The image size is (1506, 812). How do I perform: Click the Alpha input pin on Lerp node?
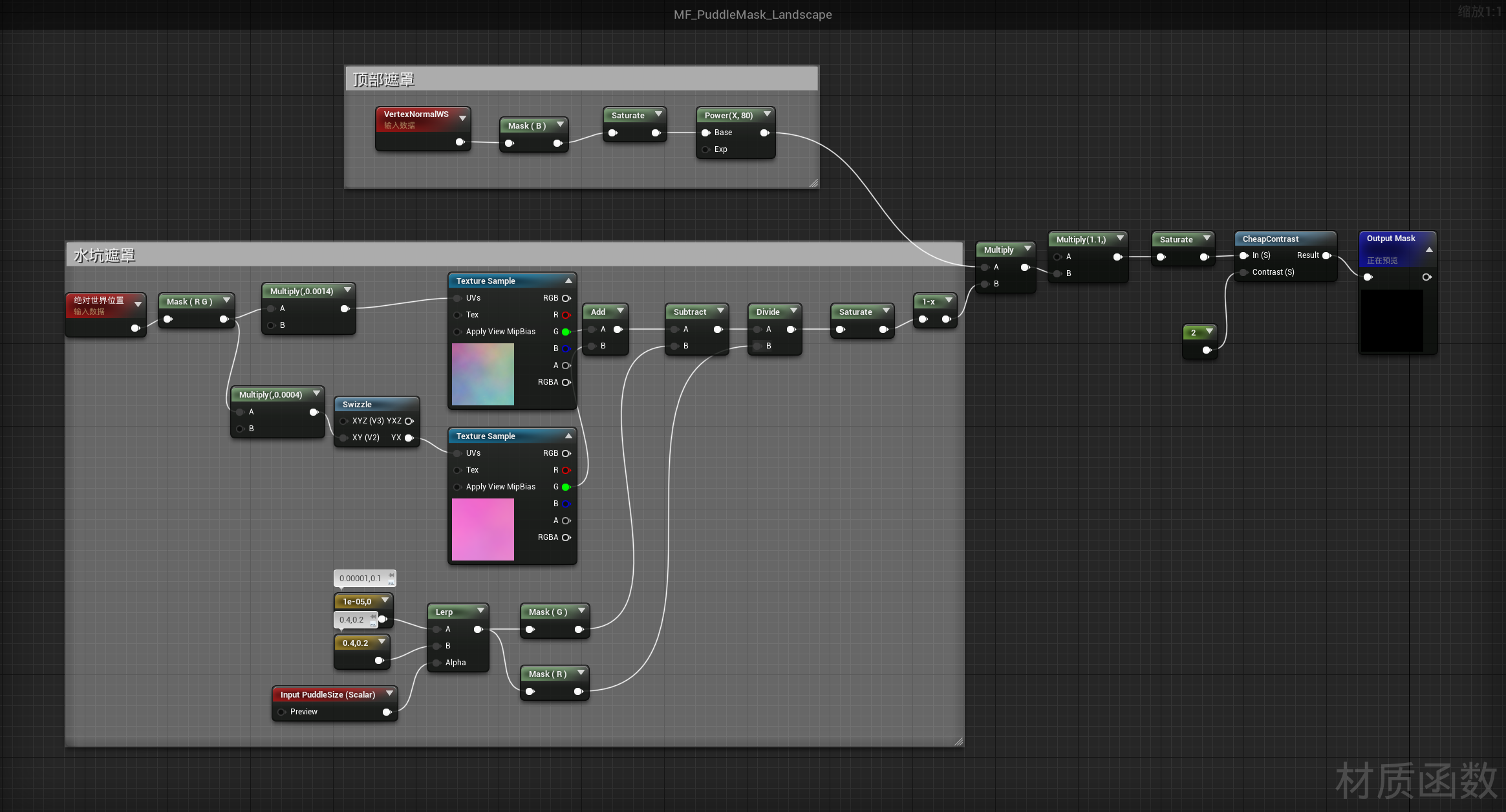437,663
